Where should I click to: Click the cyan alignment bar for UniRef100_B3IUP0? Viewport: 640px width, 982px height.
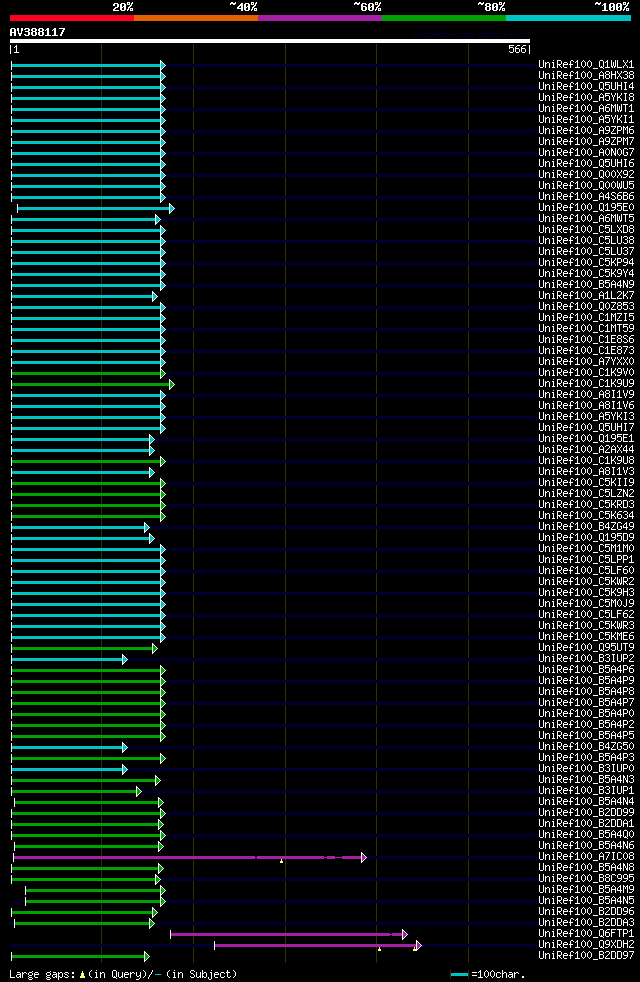pos(70,770)
